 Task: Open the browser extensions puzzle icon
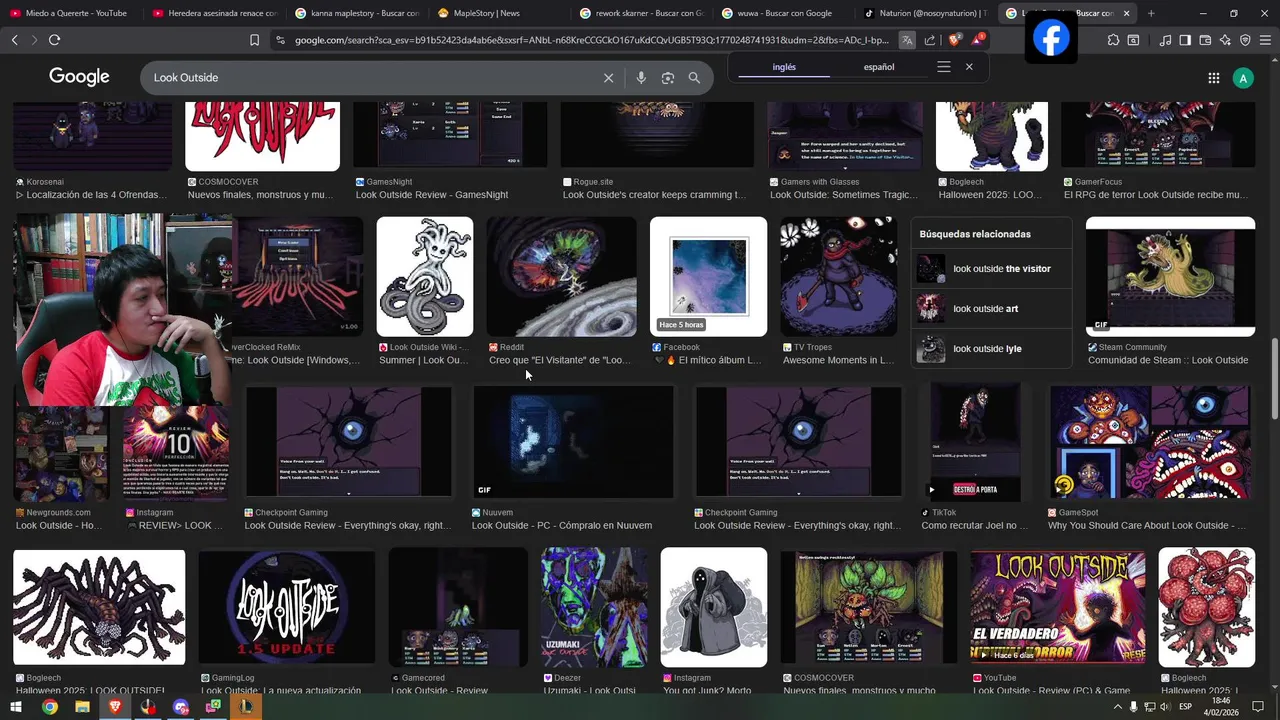point(1113,40)
